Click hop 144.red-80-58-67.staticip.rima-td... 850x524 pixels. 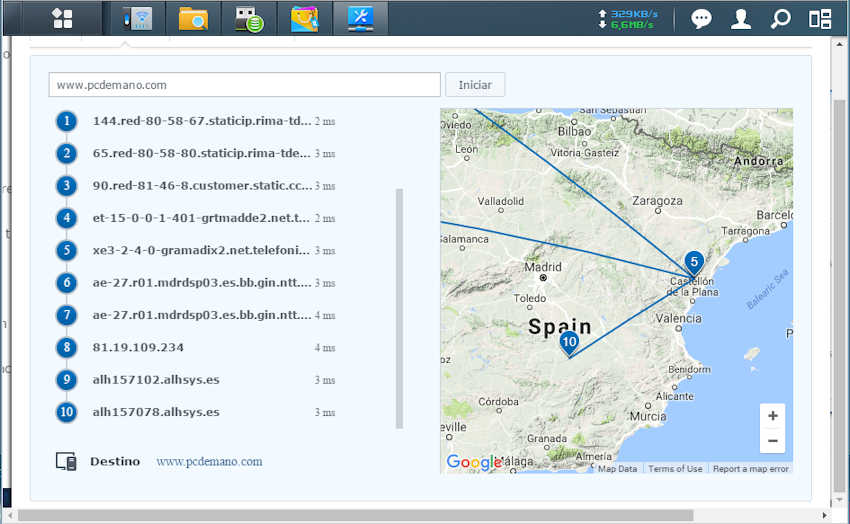click(x=202, y=121)
